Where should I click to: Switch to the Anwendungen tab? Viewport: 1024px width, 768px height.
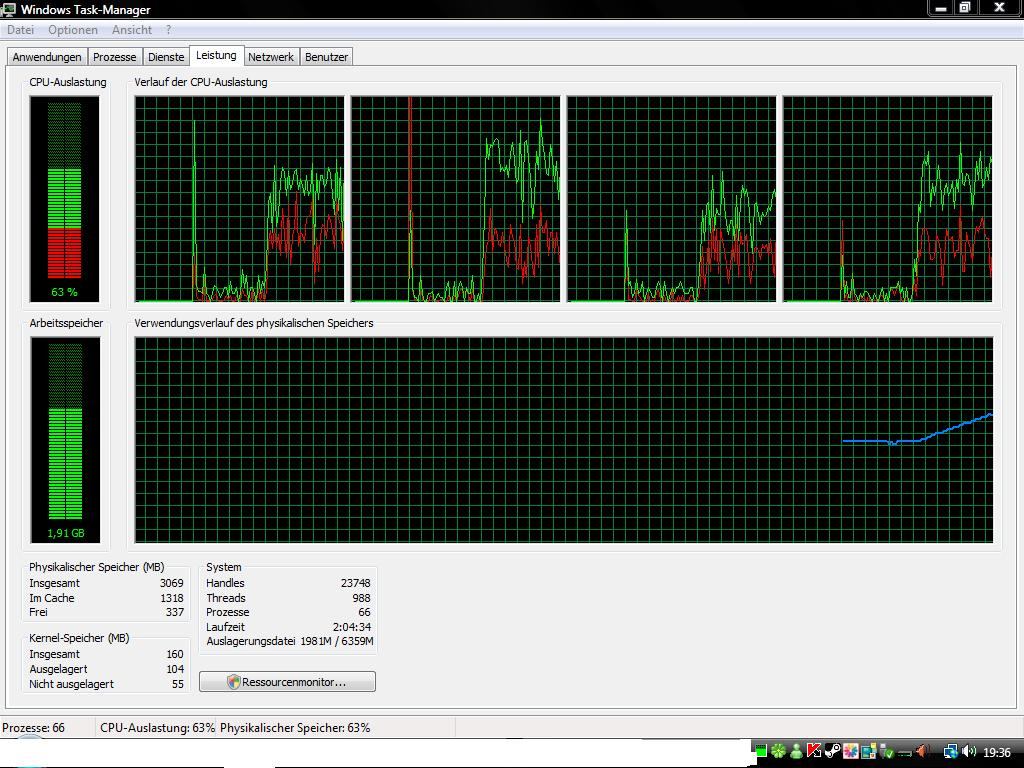tap(47, 57)
